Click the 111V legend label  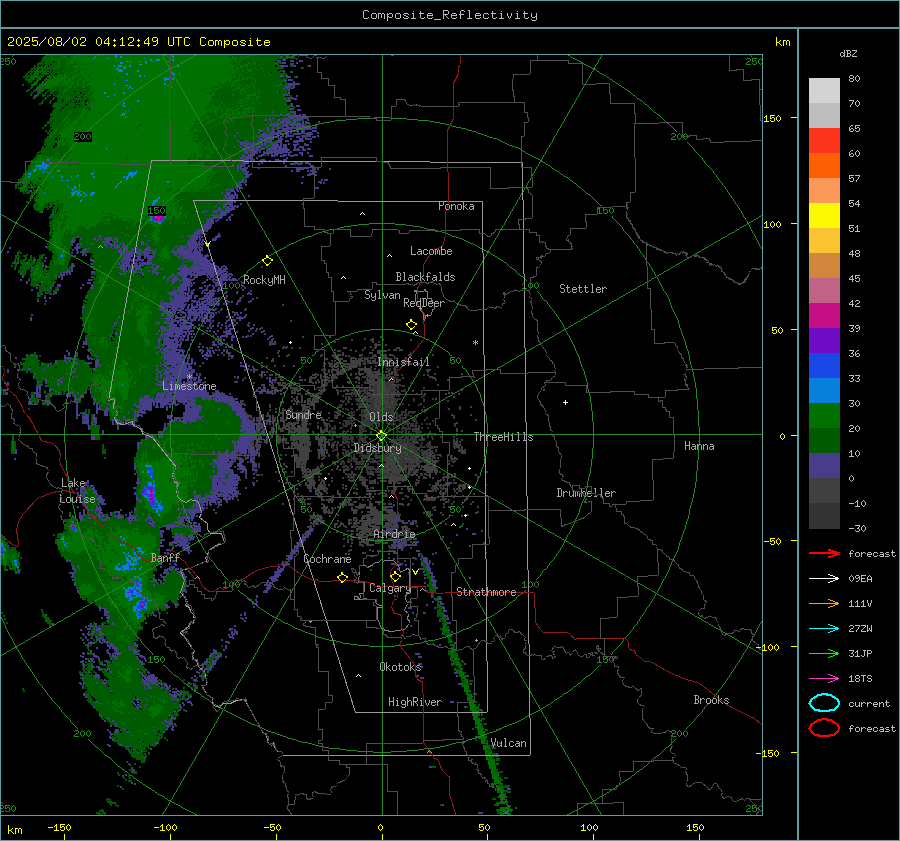[860, 603]
